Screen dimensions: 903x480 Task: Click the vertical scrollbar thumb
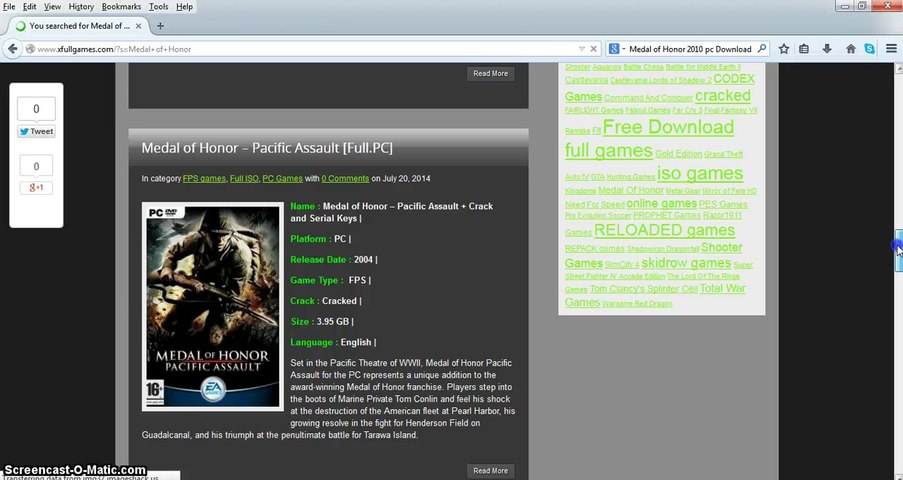tap(898, 250)
